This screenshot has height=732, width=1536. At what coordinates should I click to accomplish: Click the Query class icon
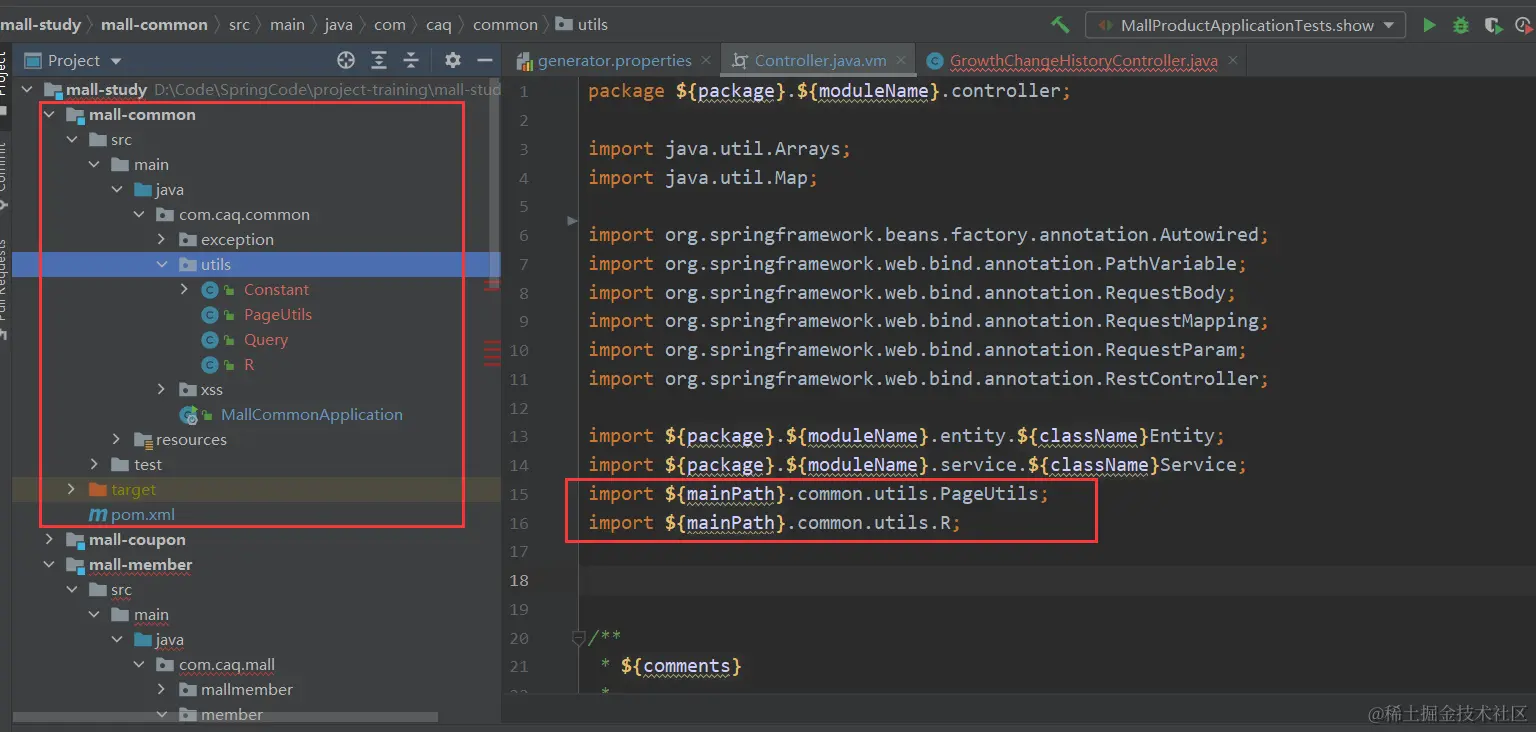point(210,340)
